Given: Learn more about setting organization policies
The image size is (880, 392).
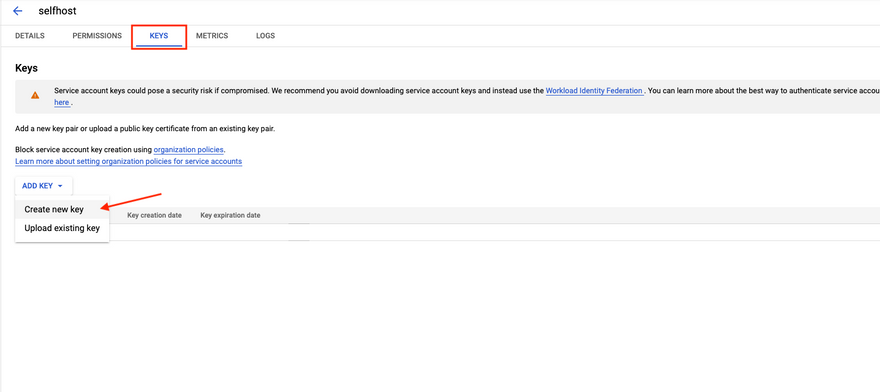Looking at the screenshot, I should 129,161.
